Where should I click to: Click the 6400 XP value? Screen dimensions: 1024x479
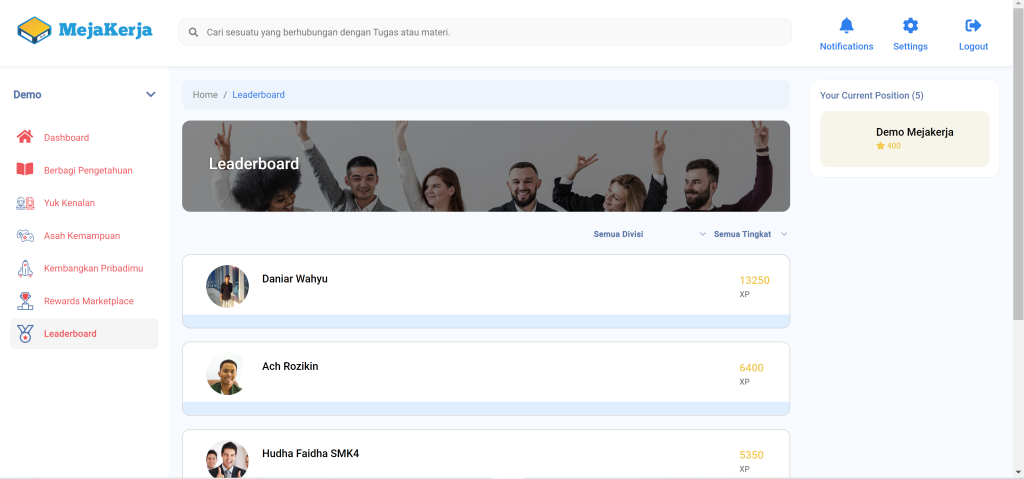(751, 368)
